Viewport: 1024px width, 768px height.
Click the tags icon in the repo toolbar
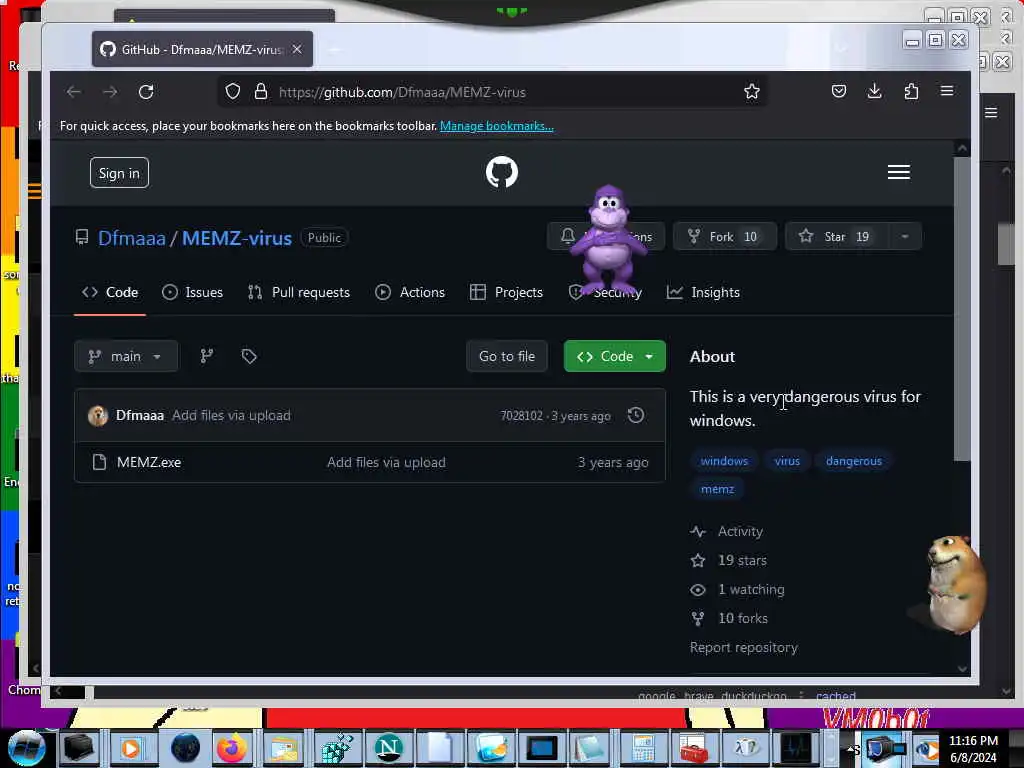point(249,356)
